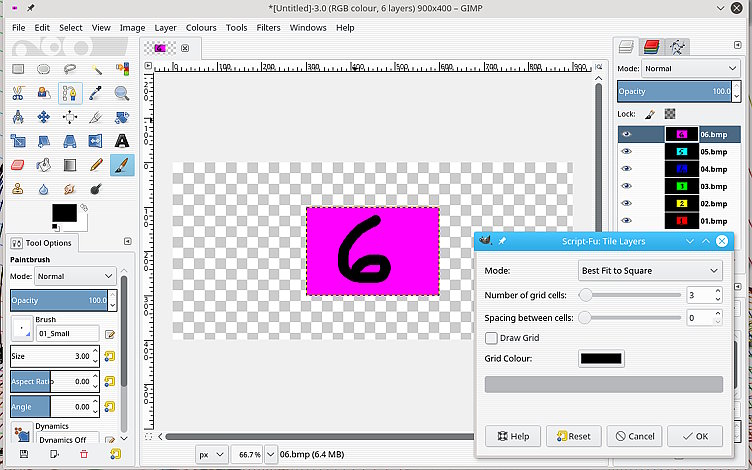
Task: Increase the Spacing between cells stepper
Action: 717,314
